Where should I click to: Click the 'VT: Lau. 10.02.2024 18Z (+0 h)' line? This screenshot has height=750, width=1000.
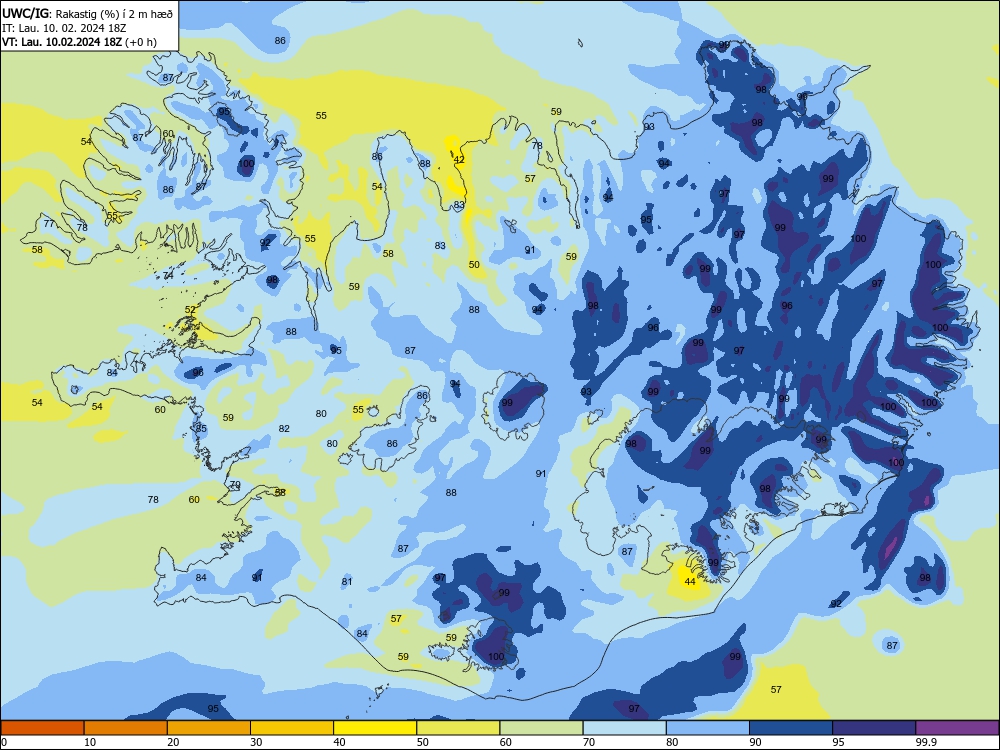pos(79,42)
